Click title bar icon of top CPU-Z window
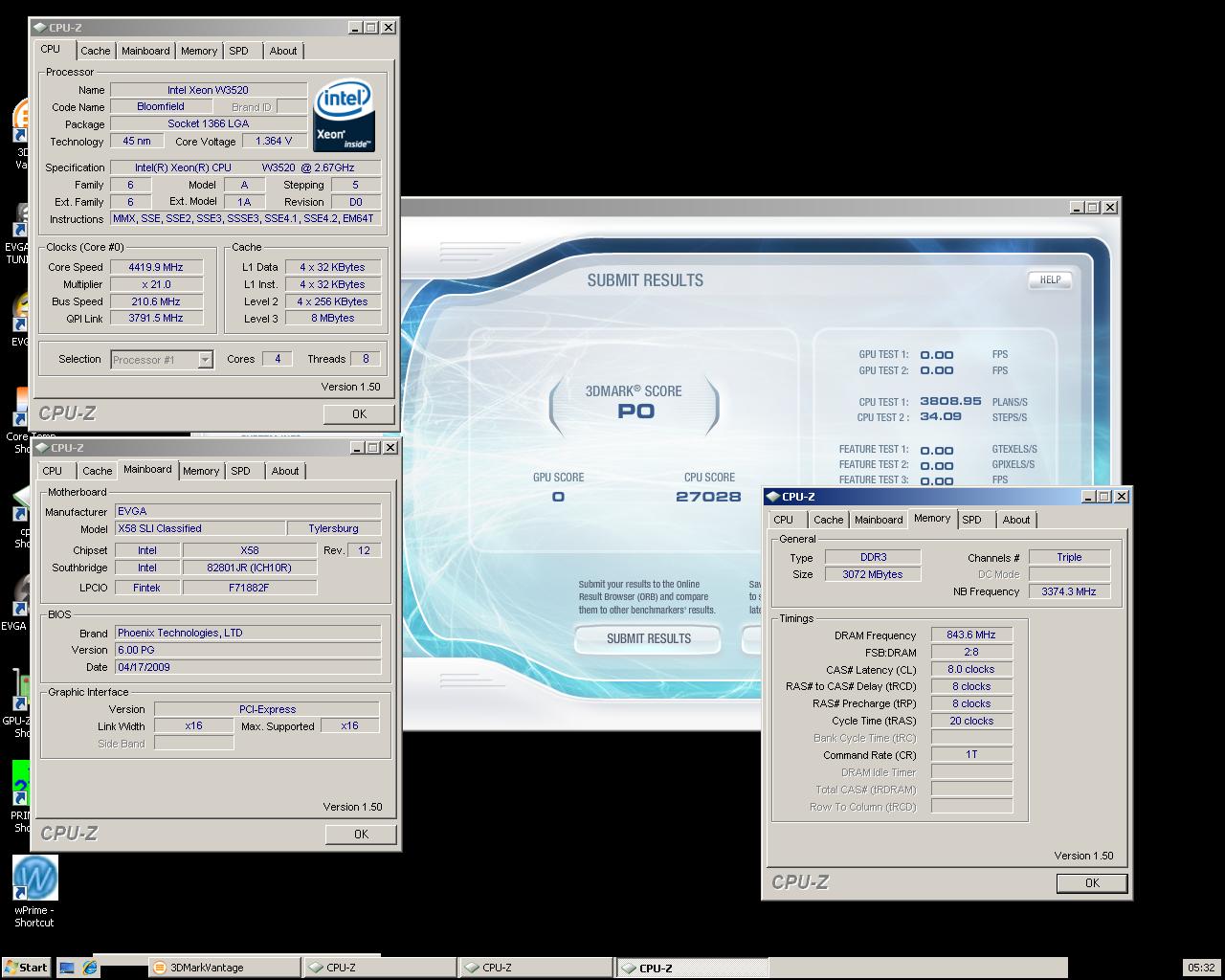 [x=39, y=28]
